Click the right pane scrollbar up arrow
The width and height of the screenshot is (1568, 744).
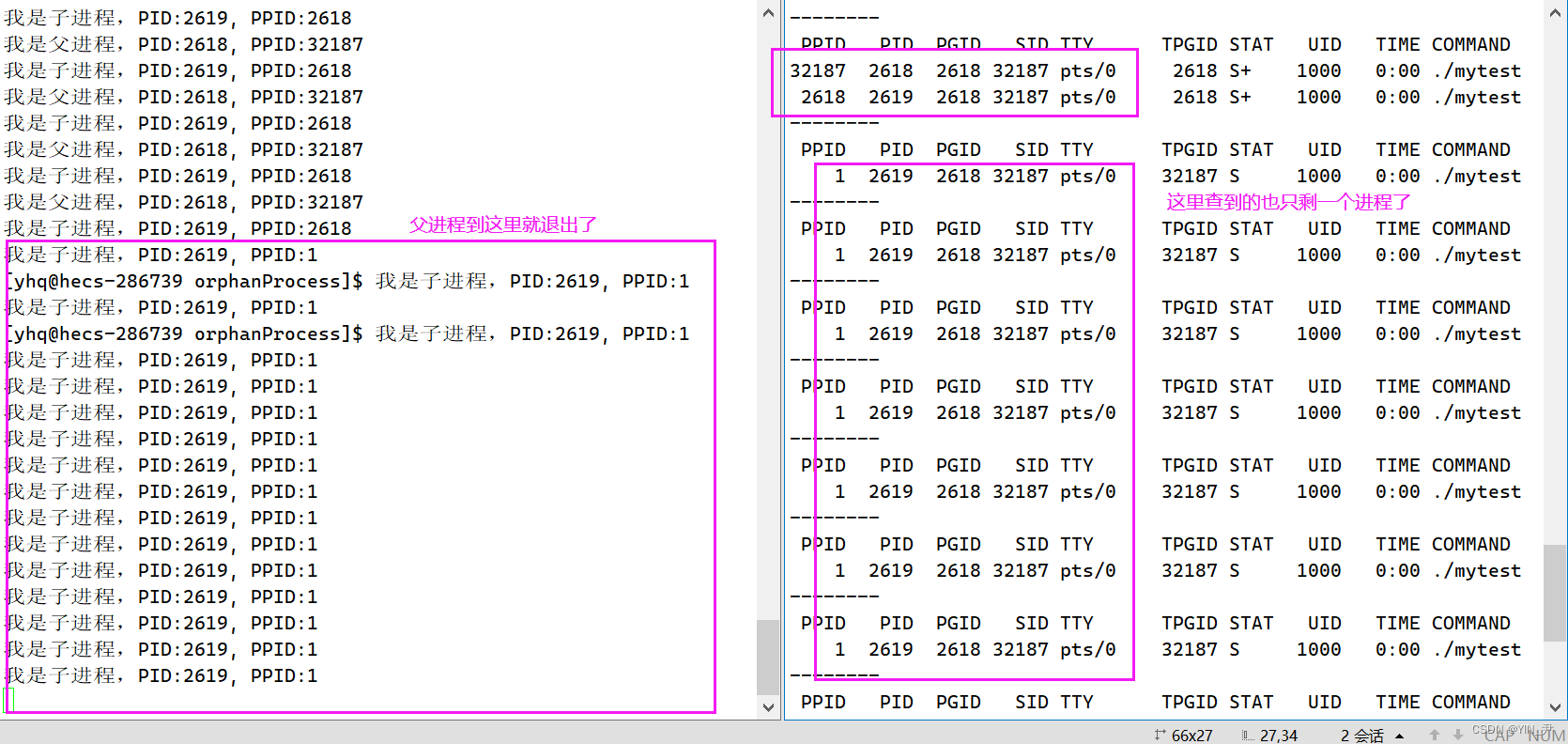tap(1555, 13)
